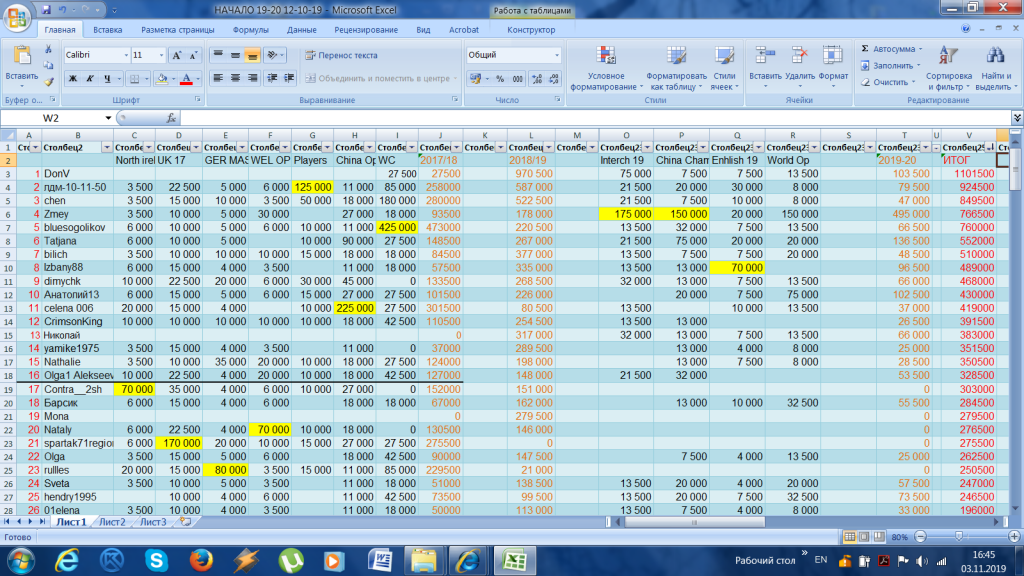Switch to the Формулы ribbon tab
The width and height of the screenshot is (1024, 576).
pos(250,30)
